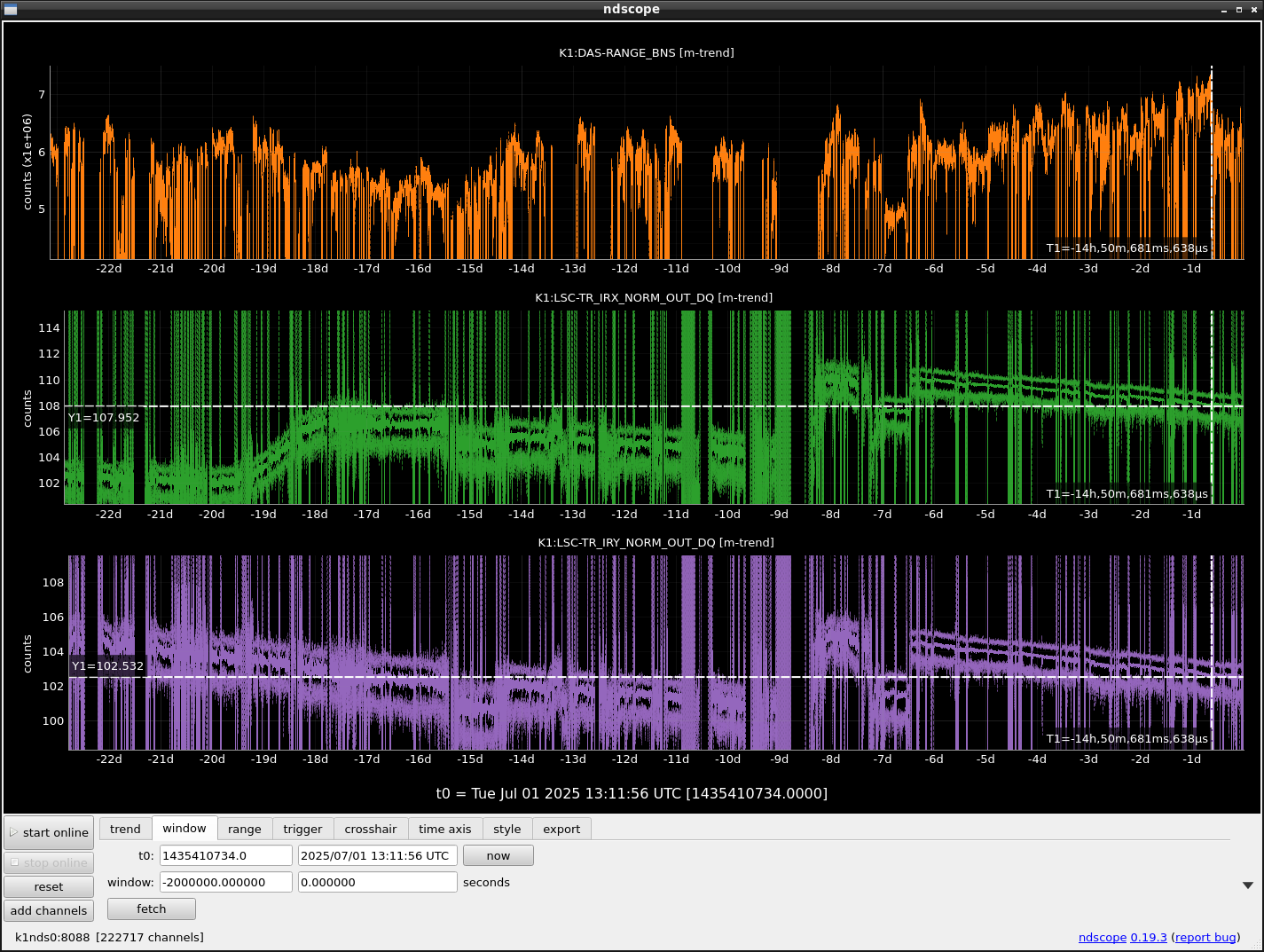Click the Y1=107.952 cursor label
Image resolution: width=1264 pixels, height=952 pixels.
click(104, 417)
